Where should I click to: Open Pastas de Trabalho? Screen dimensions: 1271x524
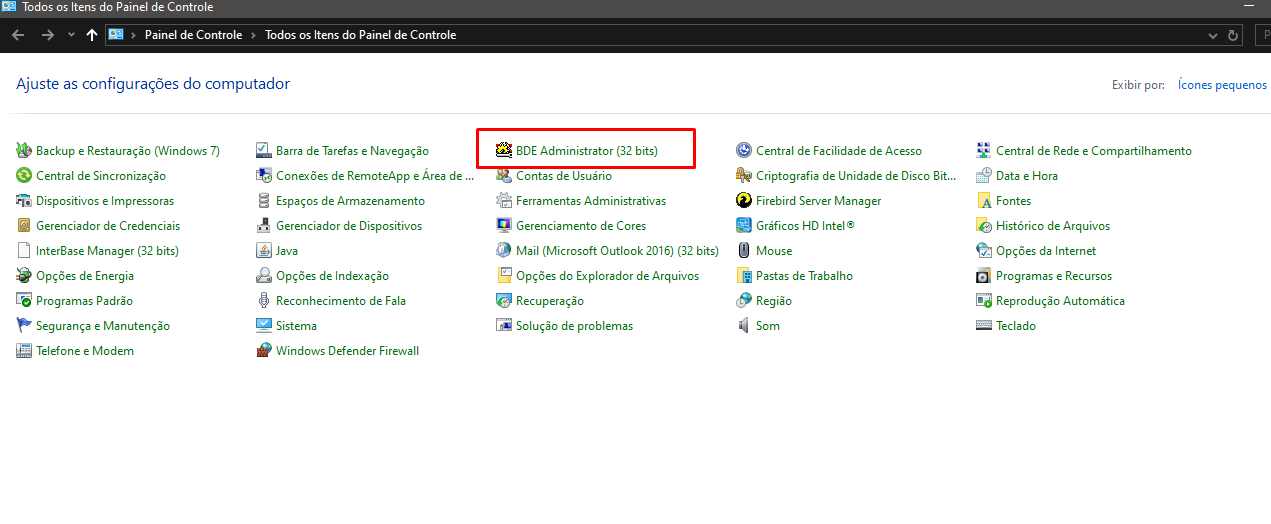coord(804,276)
